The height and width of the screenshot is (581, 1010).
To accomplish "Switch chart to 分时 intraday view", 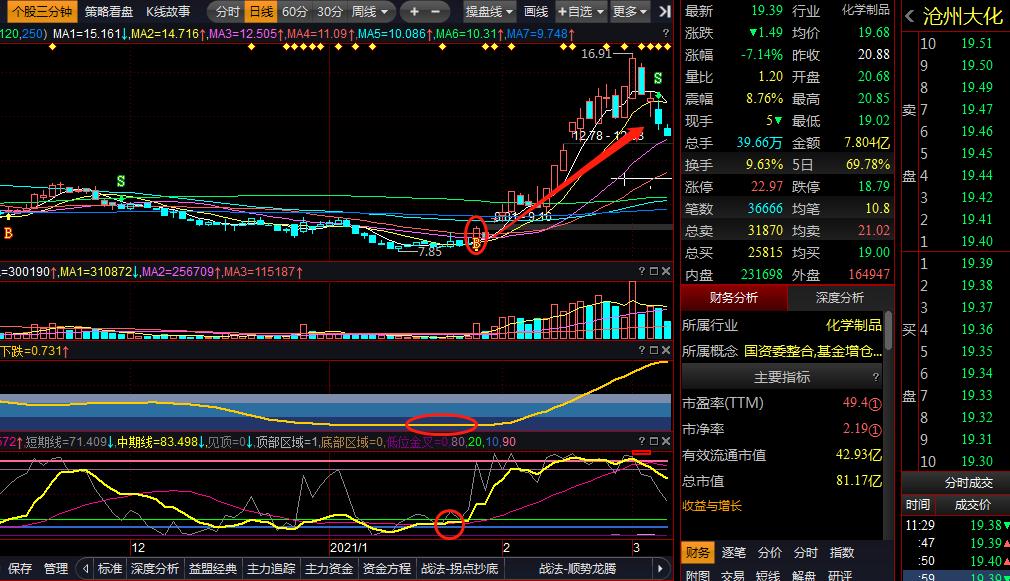I will [227, 12].
